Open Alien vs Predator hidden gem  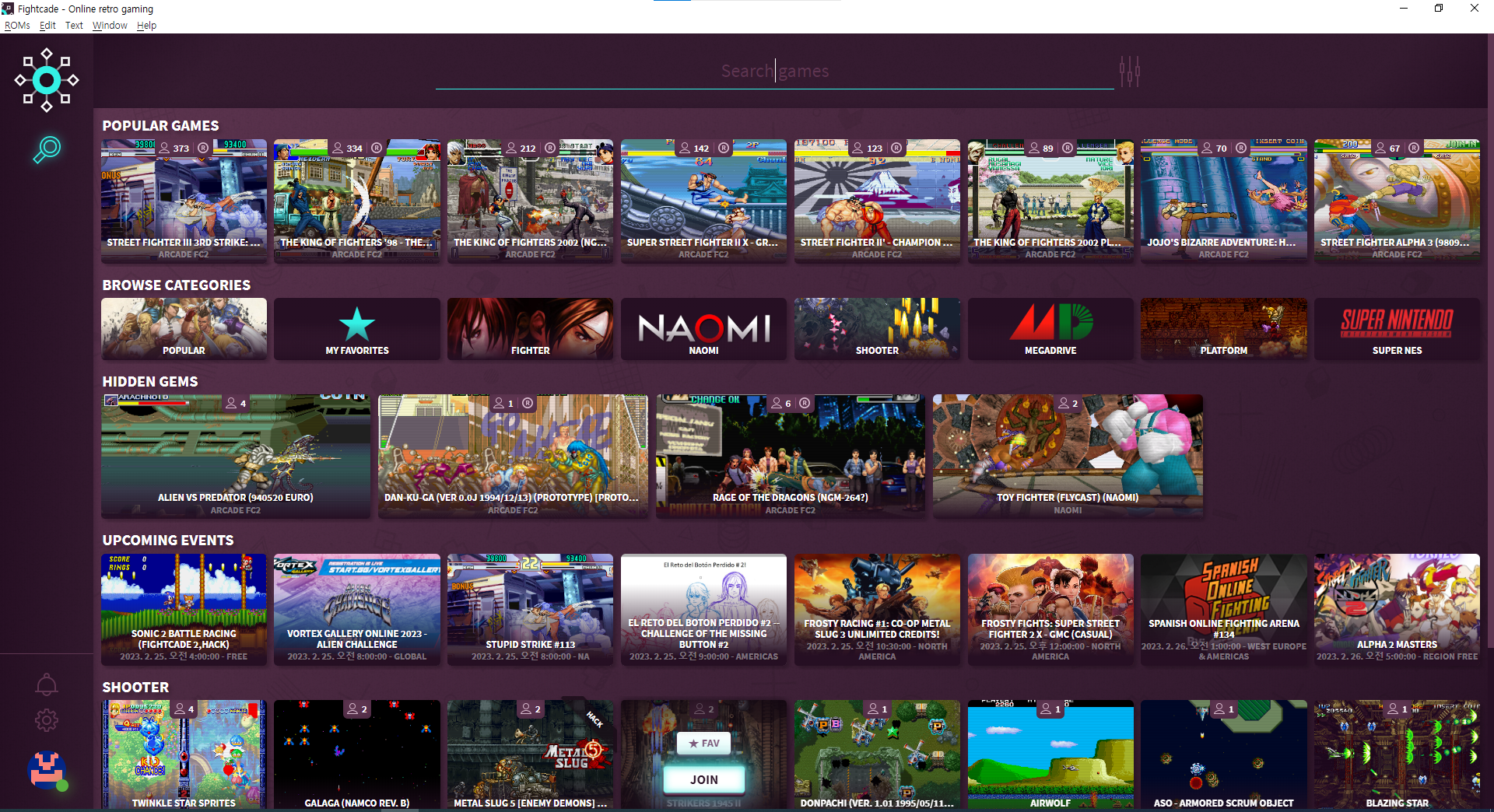point(236,456)
